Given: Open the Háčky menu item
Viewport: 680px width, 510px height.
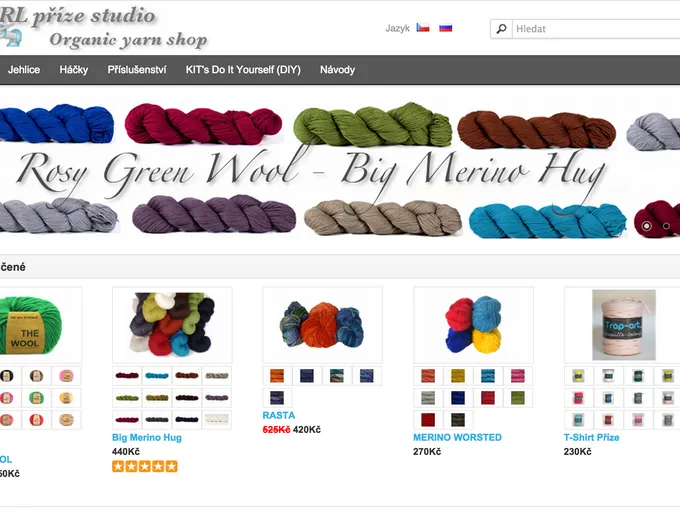Looking at the screenshot, I should 74,70.
